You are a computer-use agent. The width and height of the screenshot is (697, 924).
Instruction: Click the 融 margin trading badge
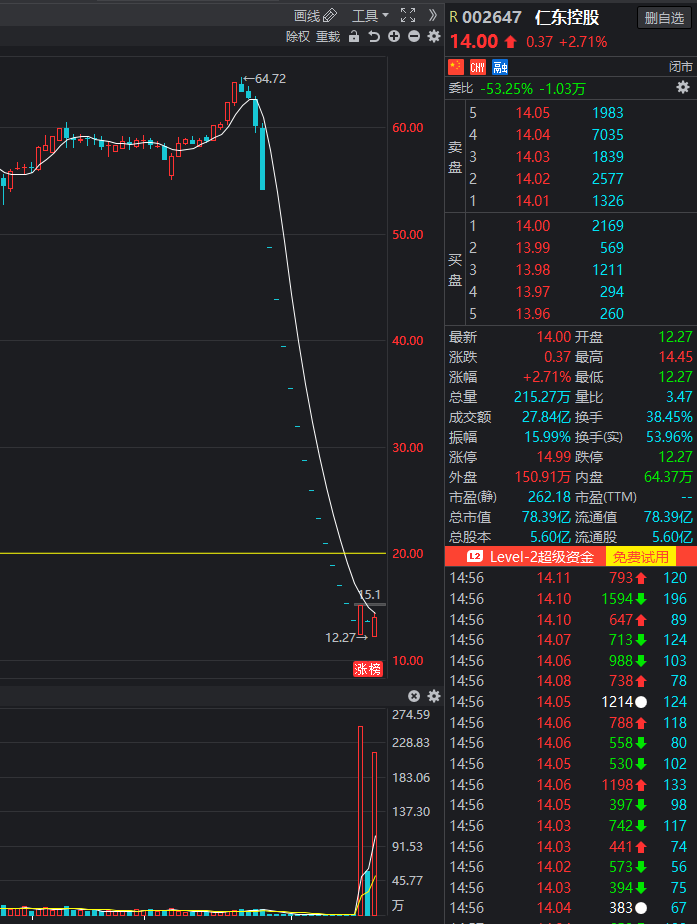(500, 67)
